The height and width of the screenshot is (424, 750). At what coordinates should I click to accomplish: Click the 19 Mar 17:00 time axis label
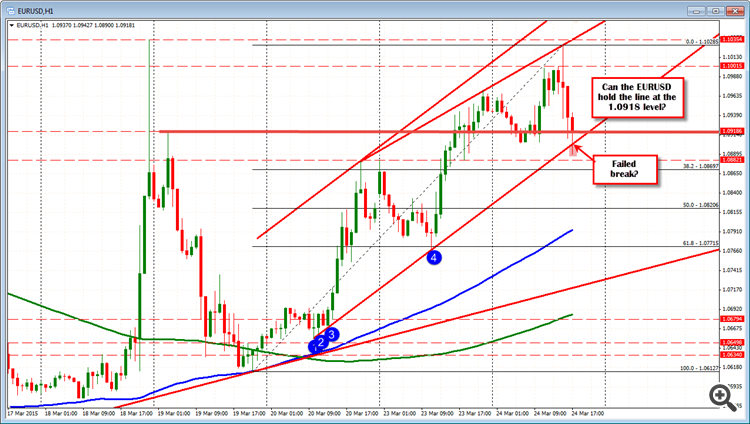(x=249, y=413)
